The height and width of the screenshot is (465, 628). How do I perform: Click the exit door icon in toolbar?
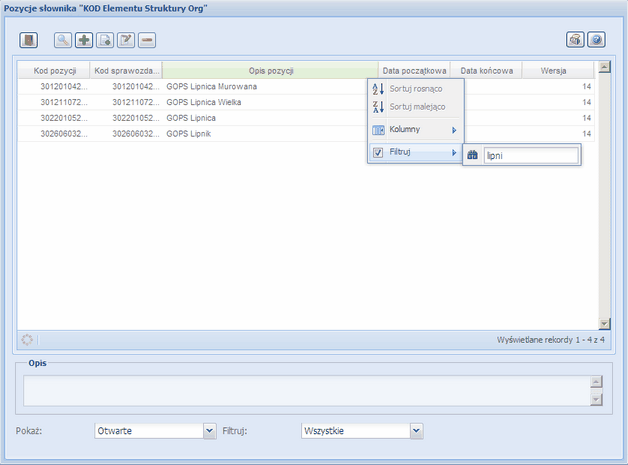pyautogui.click(x=29, y=40)
